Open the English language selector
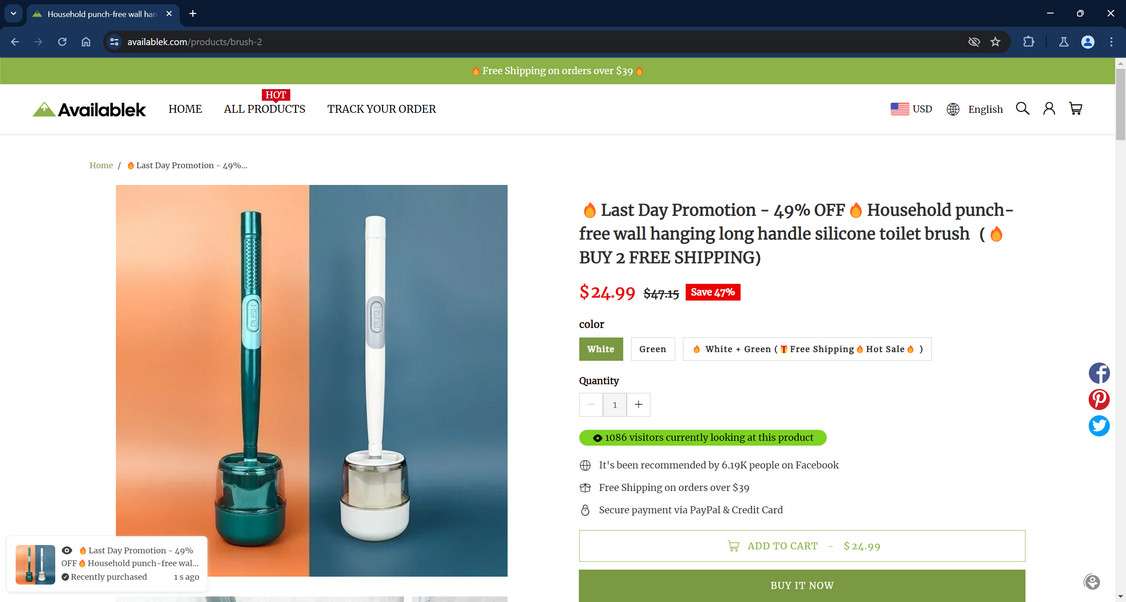 [x=974, y=109]
